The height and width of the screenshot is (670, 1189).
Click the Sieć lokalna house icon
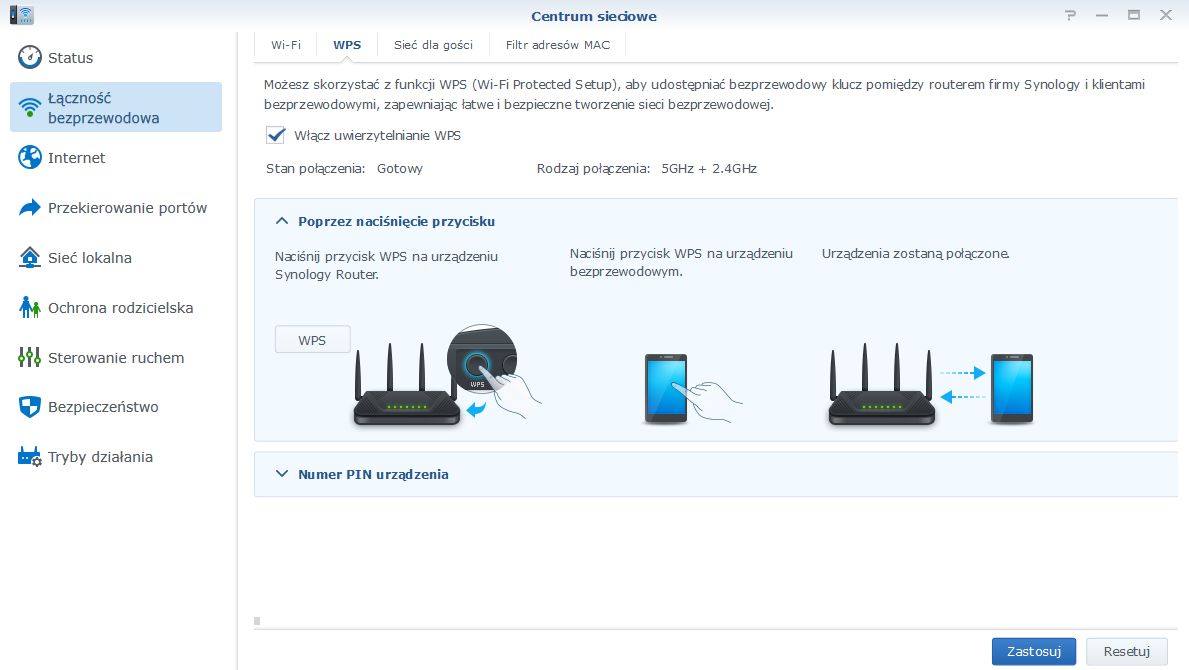tap(30, 258)
